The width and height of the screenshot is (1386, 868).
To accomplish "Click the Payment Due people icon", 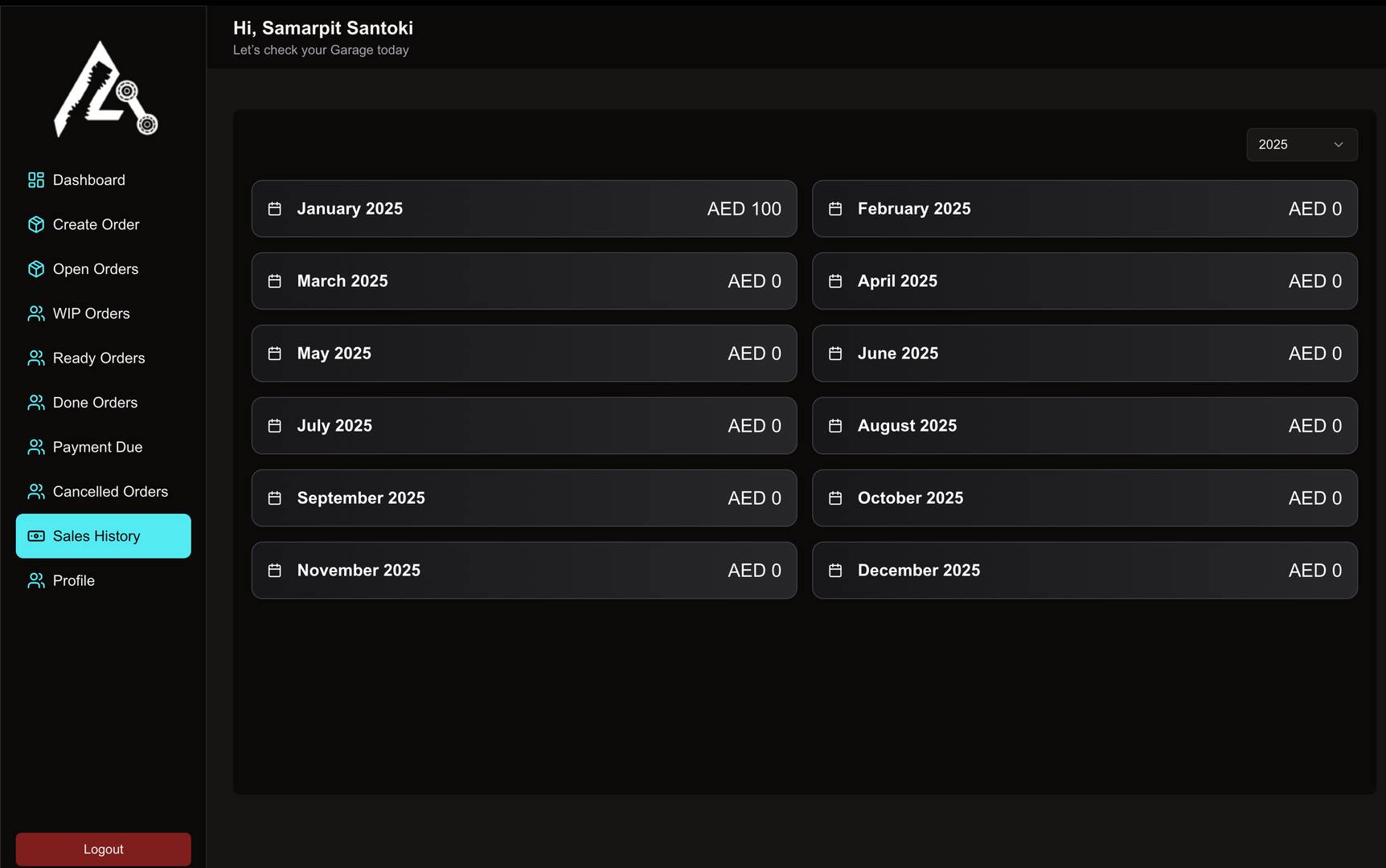I will click(36, 447).
